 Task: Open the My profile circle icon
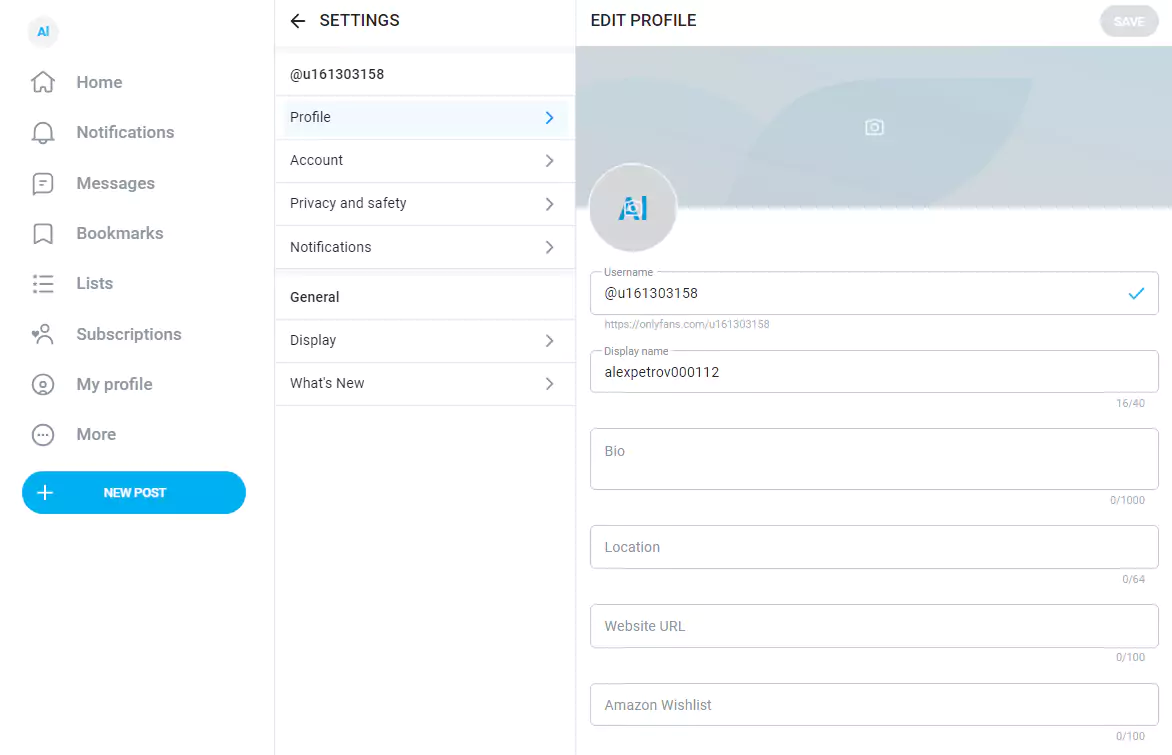coord(43,384)
